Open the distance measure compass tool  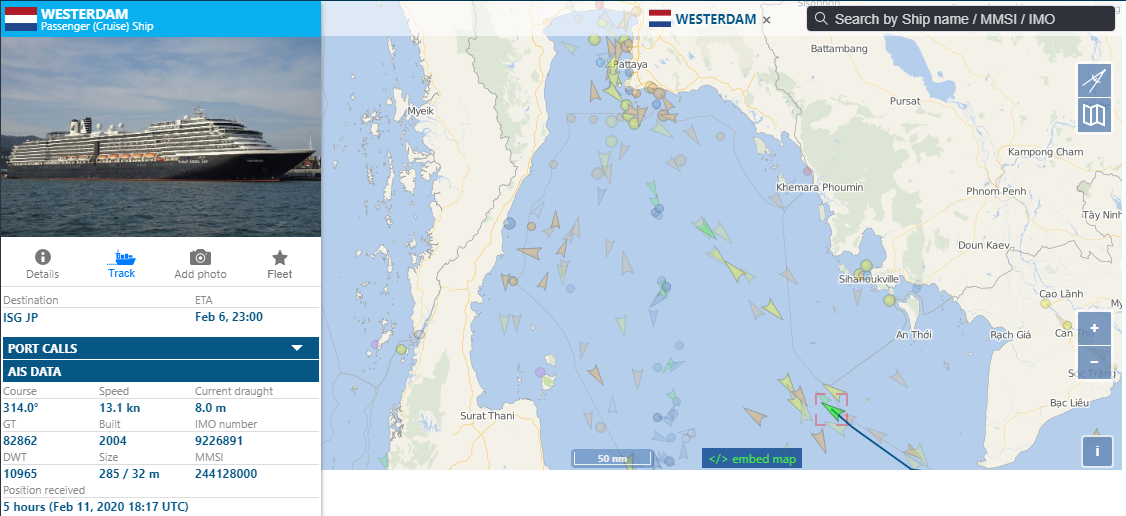pyautogui.click(x=1094, y=80)
